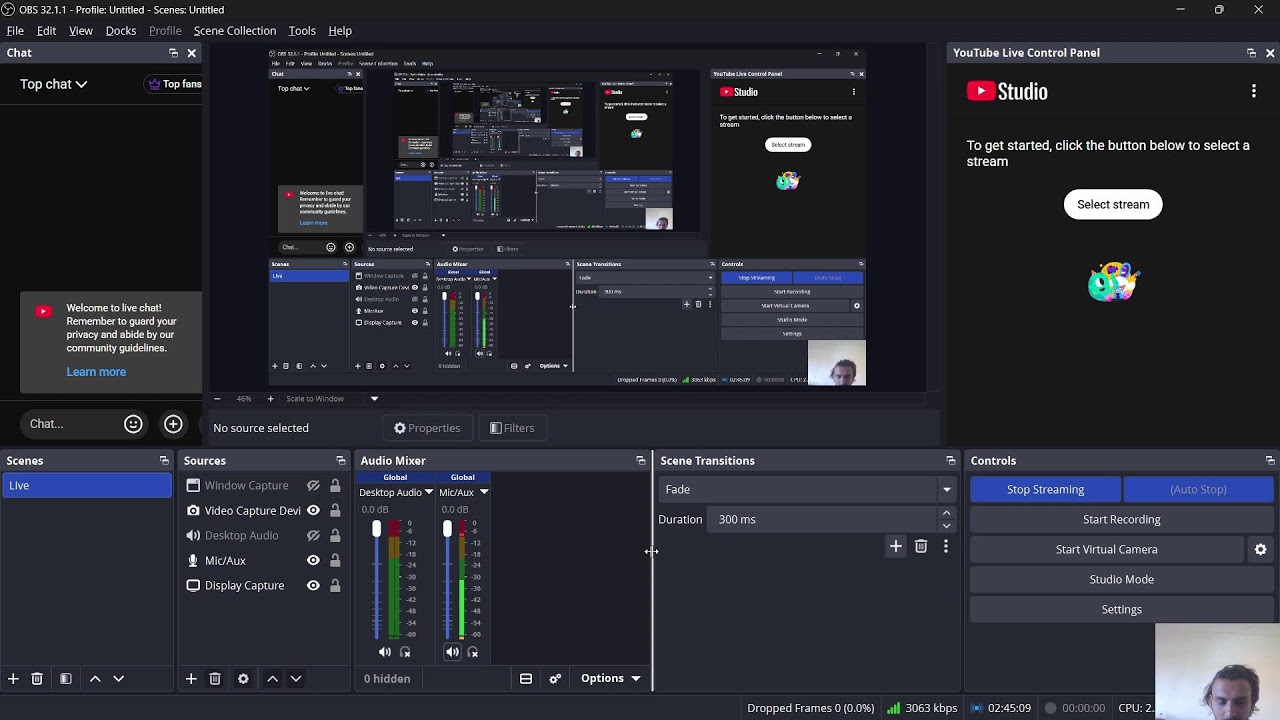Toggle the lock on Display Capture
This screenshot has width=1280, height=720.
(335, 586)
